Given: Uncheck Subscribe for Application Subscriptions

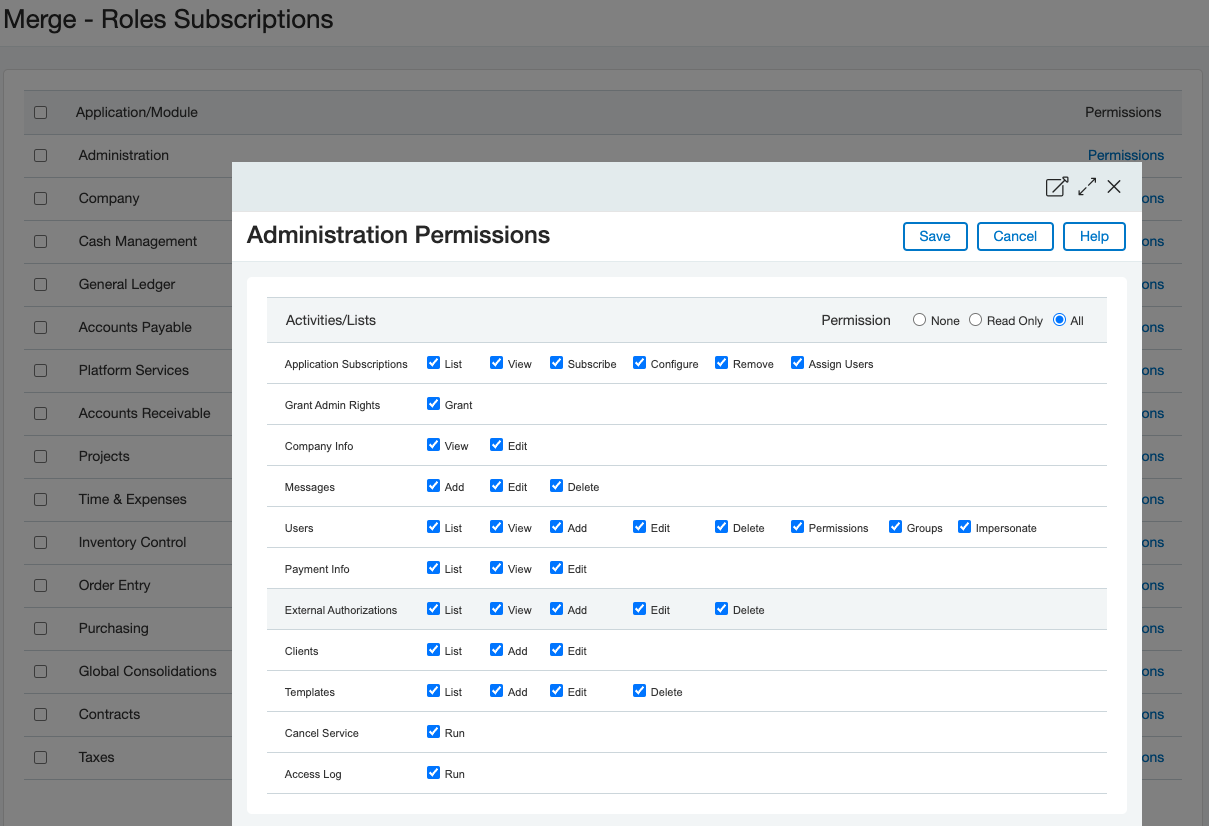Looking at the screenshot, I should [x=556, y=363].
